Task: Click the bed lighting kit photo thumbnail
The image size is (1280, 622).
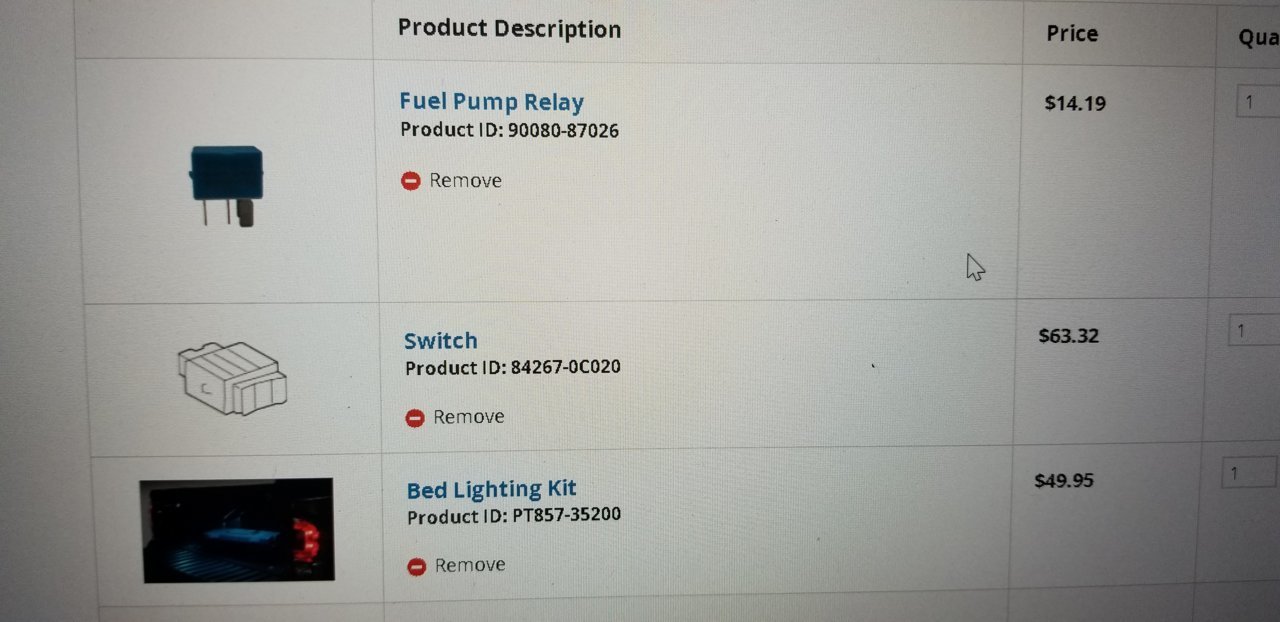Action: point(237,530)
